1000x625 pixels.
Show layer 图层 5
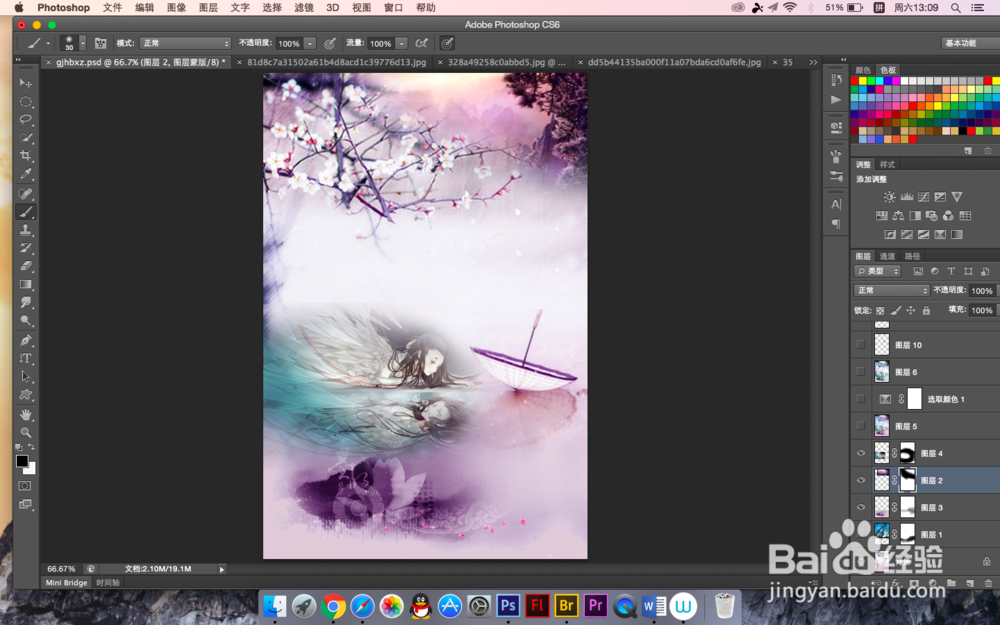[x=861, y=426]
